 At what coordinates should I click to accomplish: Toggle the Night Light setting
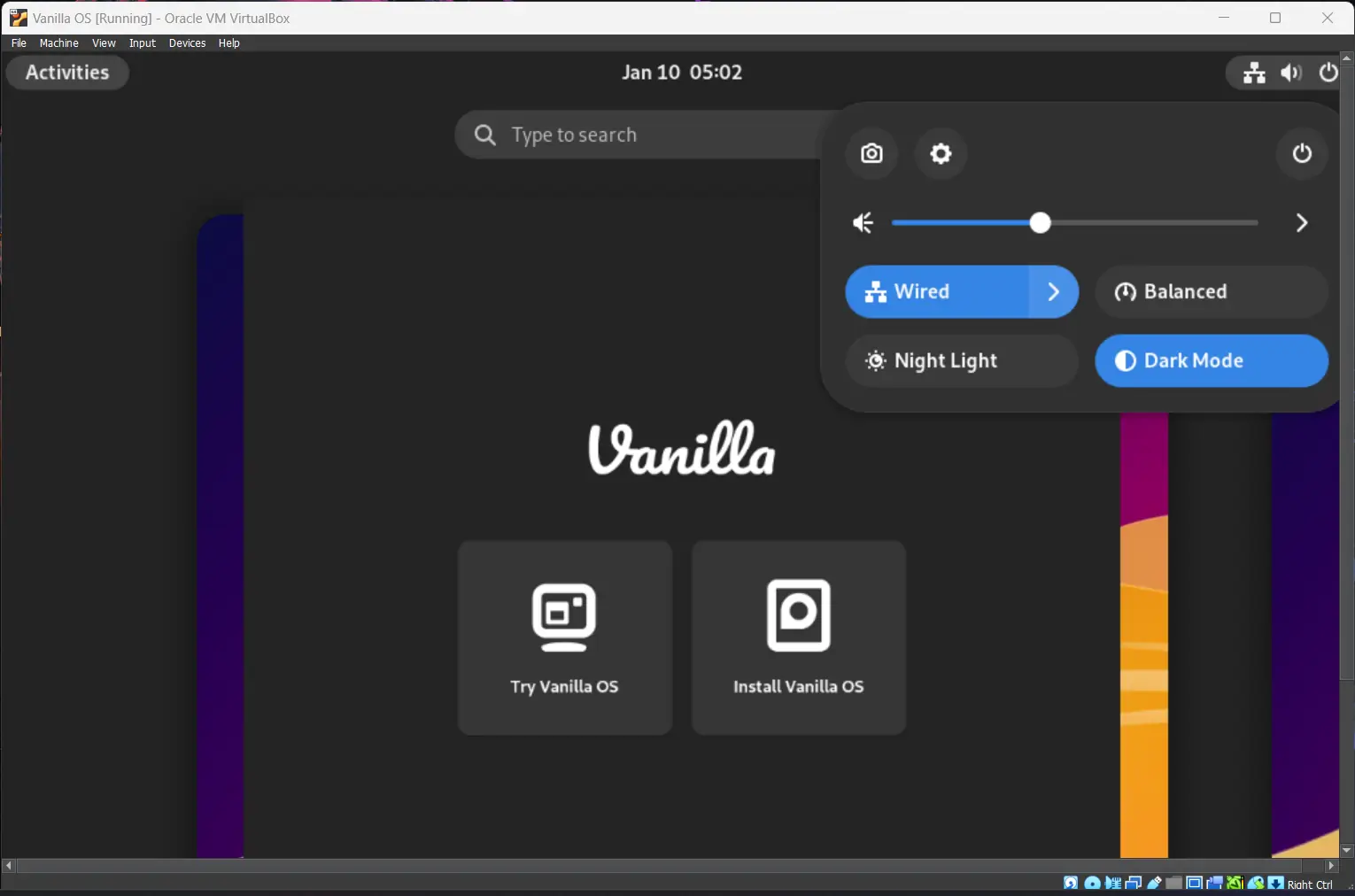[962, 360]
